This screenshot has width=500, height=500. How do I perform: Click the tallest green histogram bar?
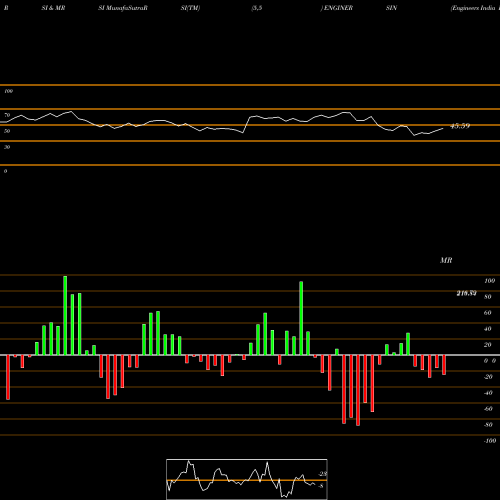(65, 315)
